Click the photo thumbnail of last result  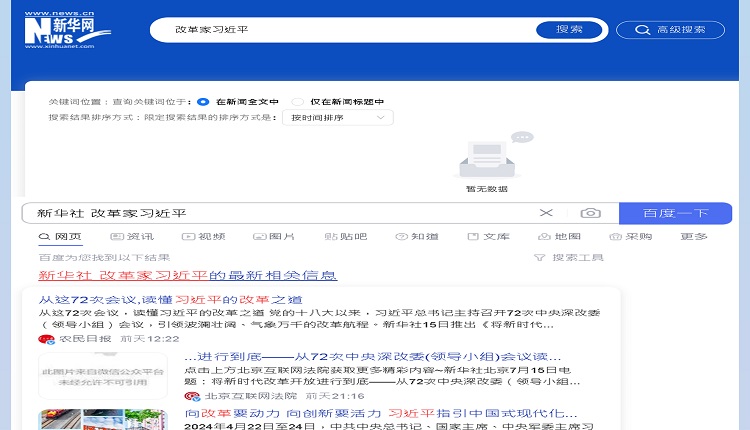point(103,419)
